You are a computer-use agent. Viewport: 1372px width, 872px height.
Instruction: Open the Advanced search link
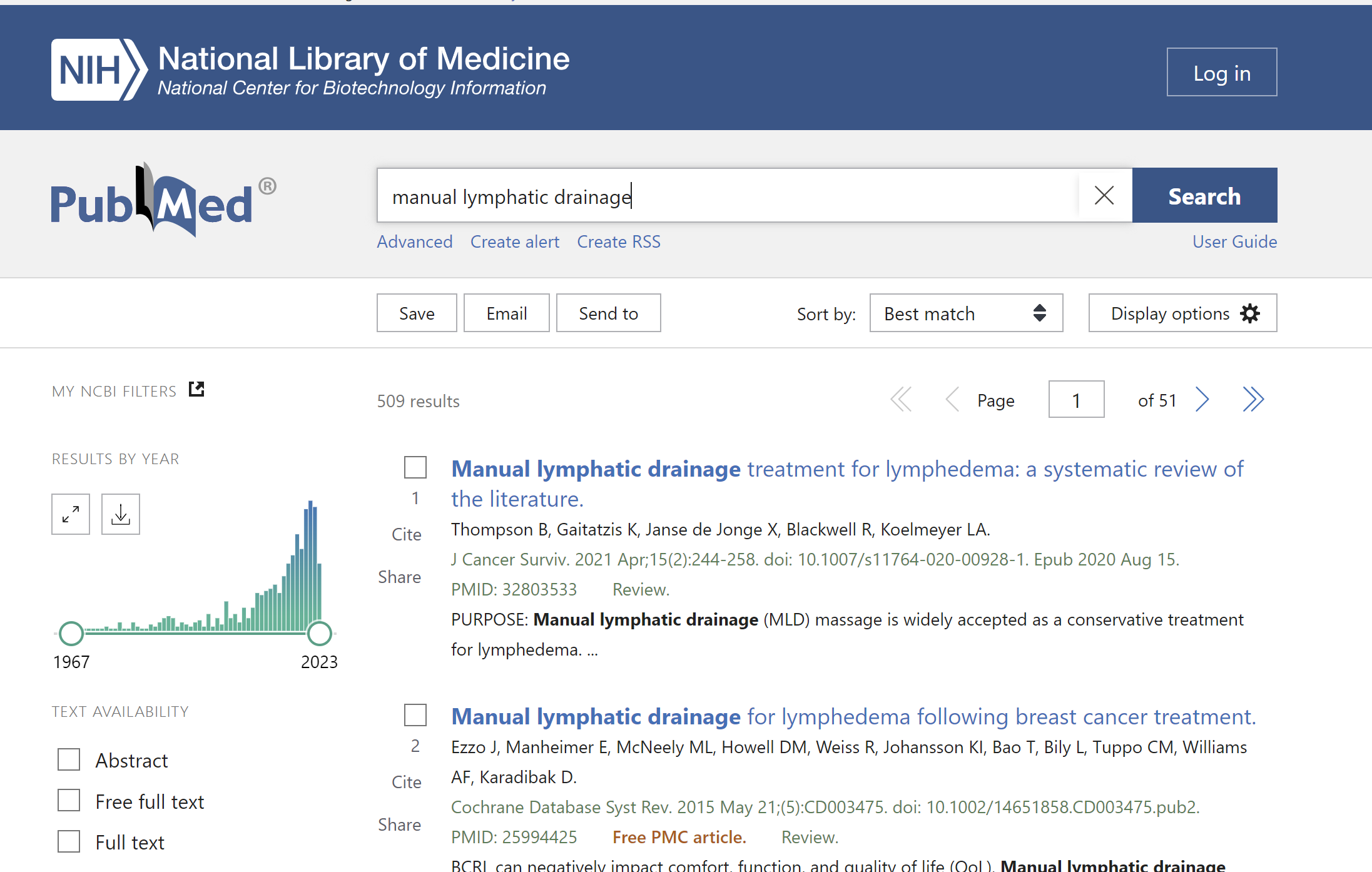[x=415, y=241]
